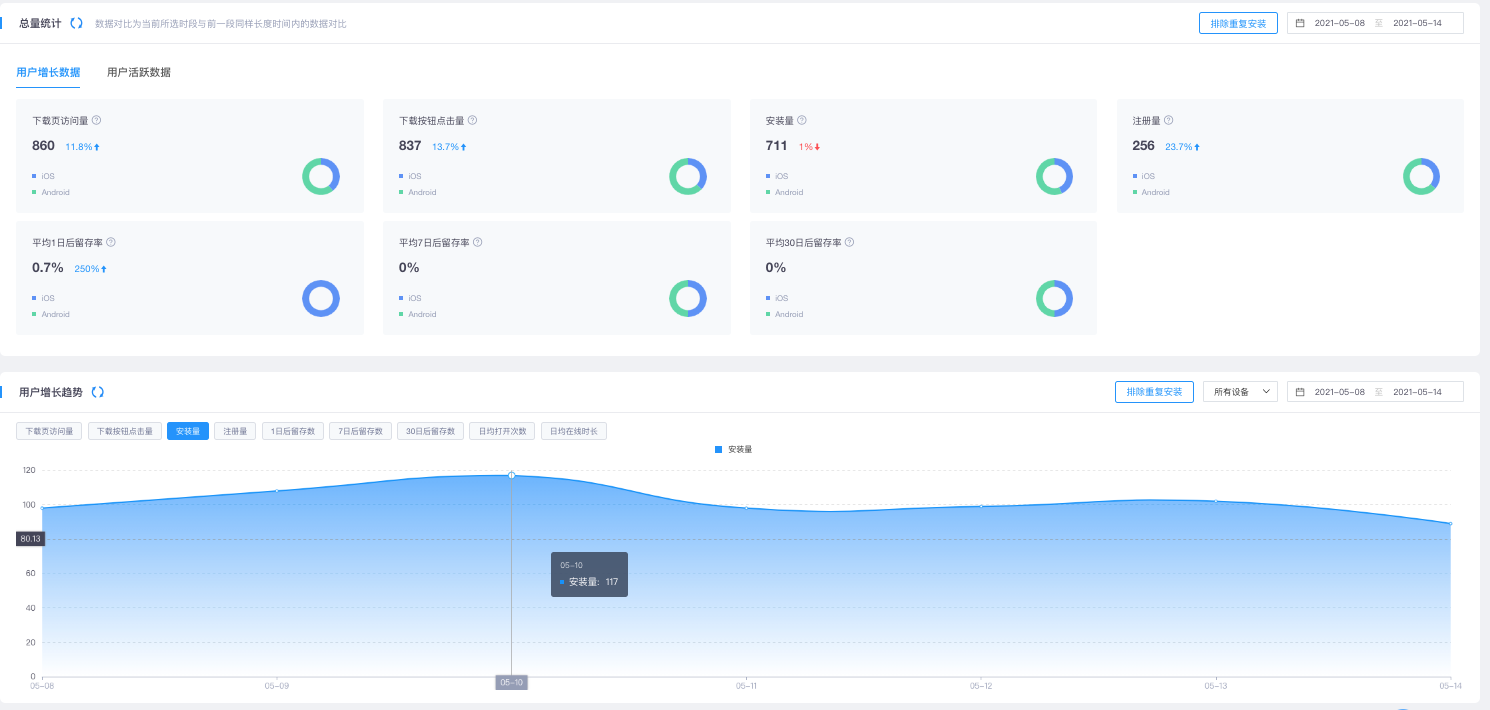
Task: Click 05-12 label on chart x-axis
Action: pyautogui.click(x=981, y=686)
